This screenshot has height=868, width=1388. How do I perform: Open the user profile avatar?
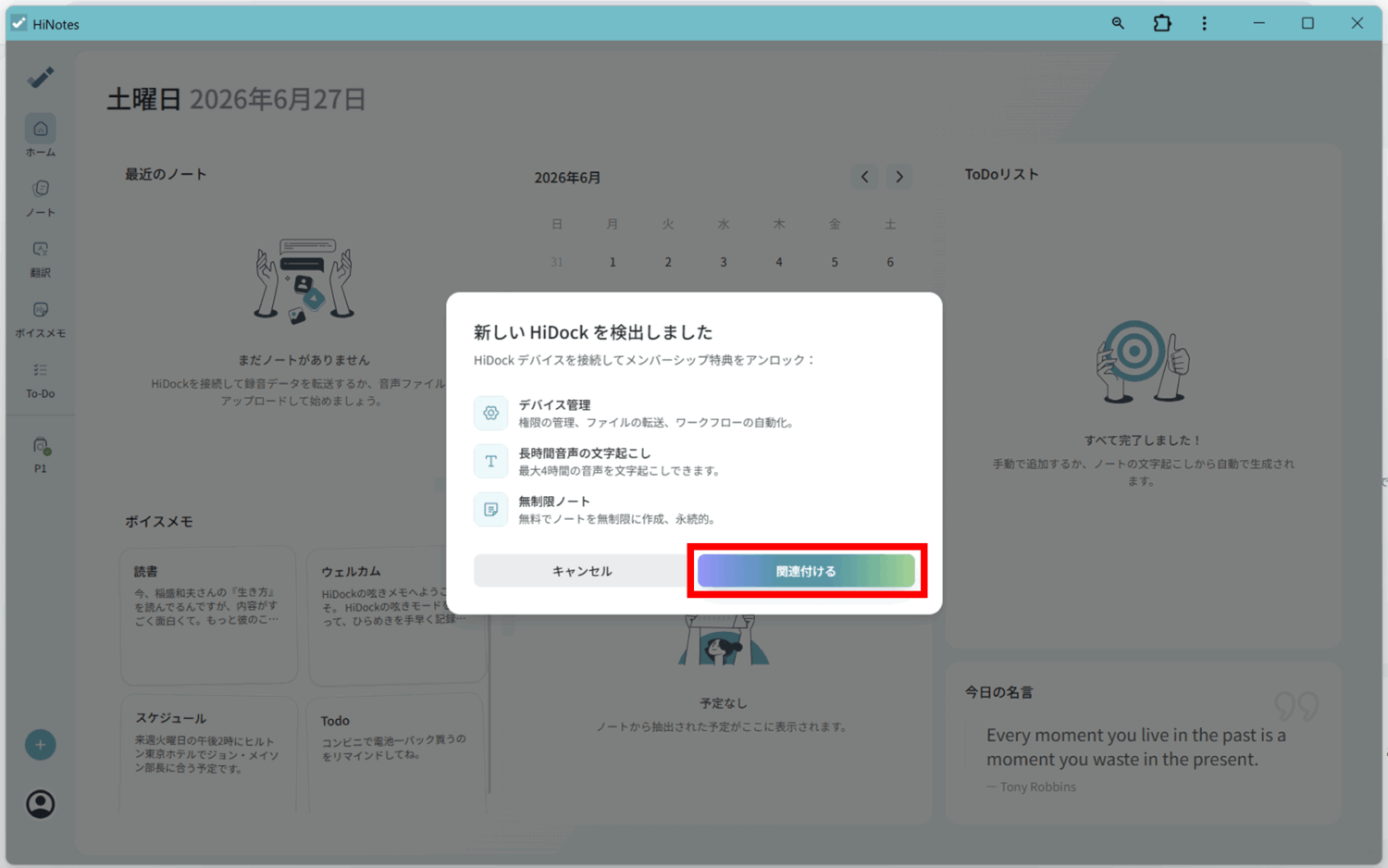40,804
